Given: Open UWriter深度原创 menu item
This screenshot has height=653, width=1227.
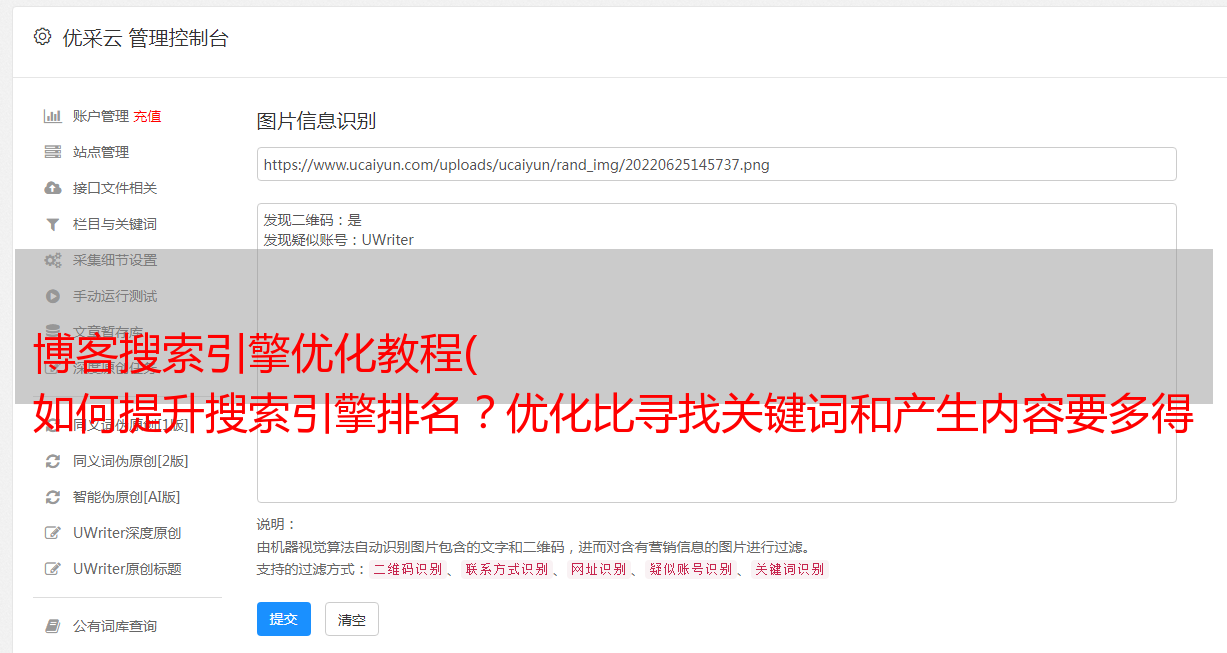Looking at the screenshot, I should point(127,533).
